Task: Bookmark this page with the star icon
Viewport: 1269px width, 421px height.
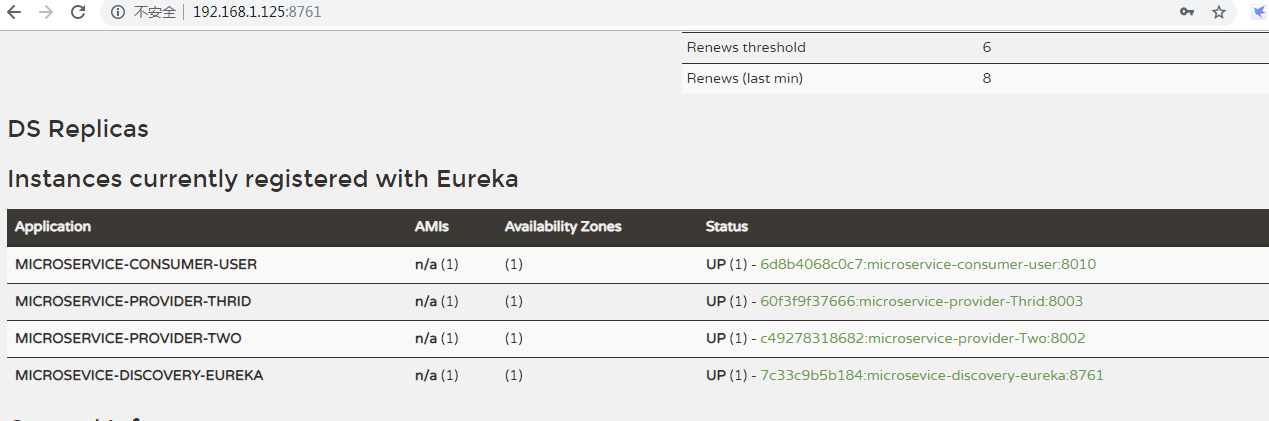Action: (x=1219, y=12)
